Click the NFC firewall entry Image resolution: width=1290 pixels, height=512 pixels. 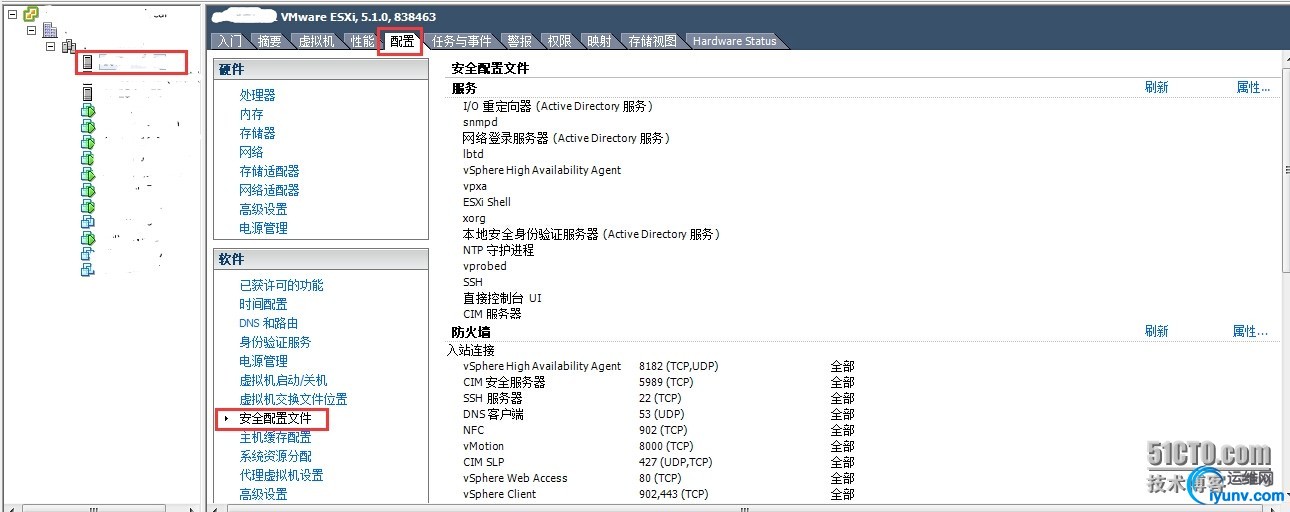pos(473,430)
